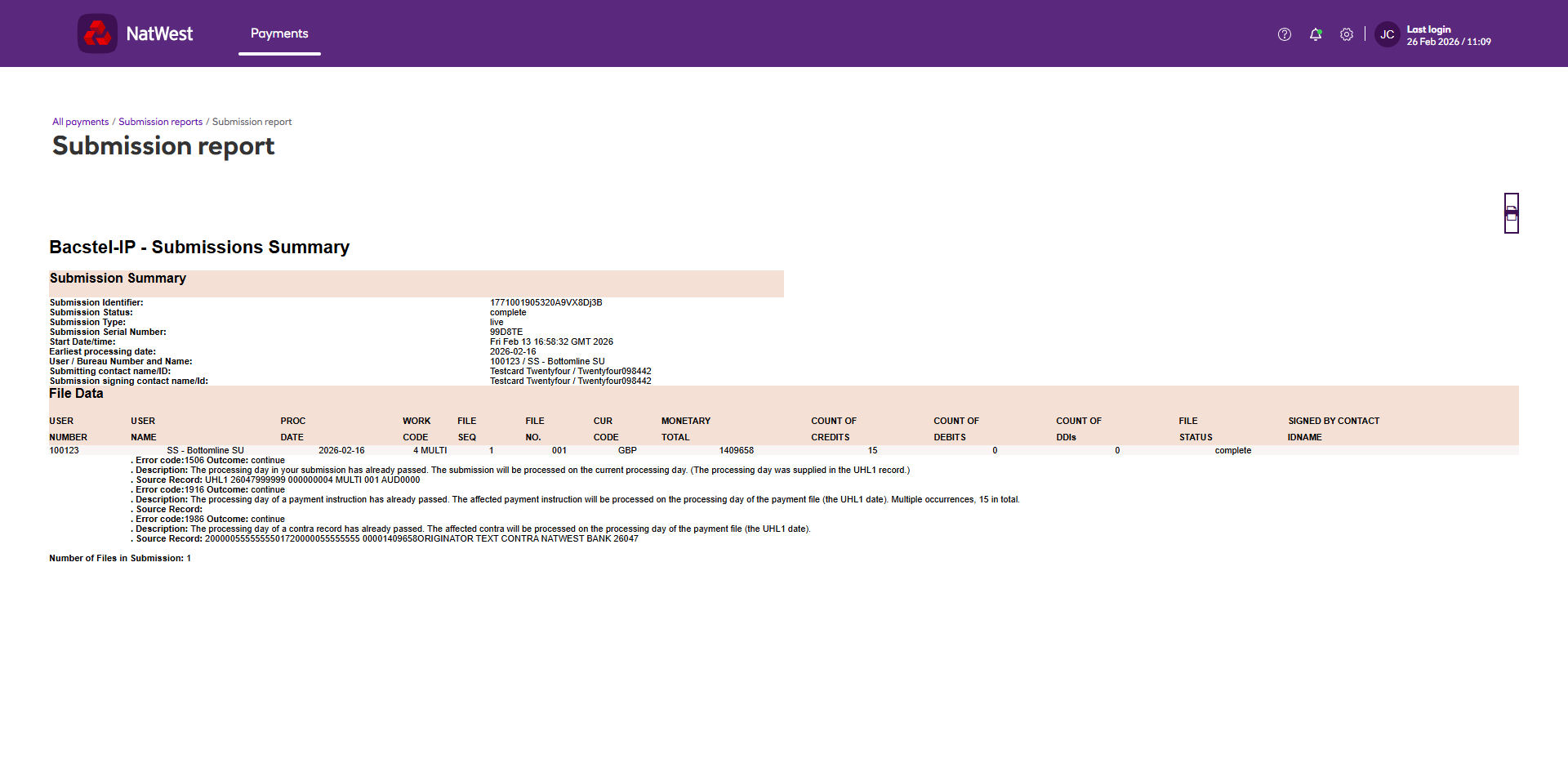This screenshot has height=772, width=1568.
Task: Click the Submission Serial Number value 99D8TE
Action: point(506,332)
